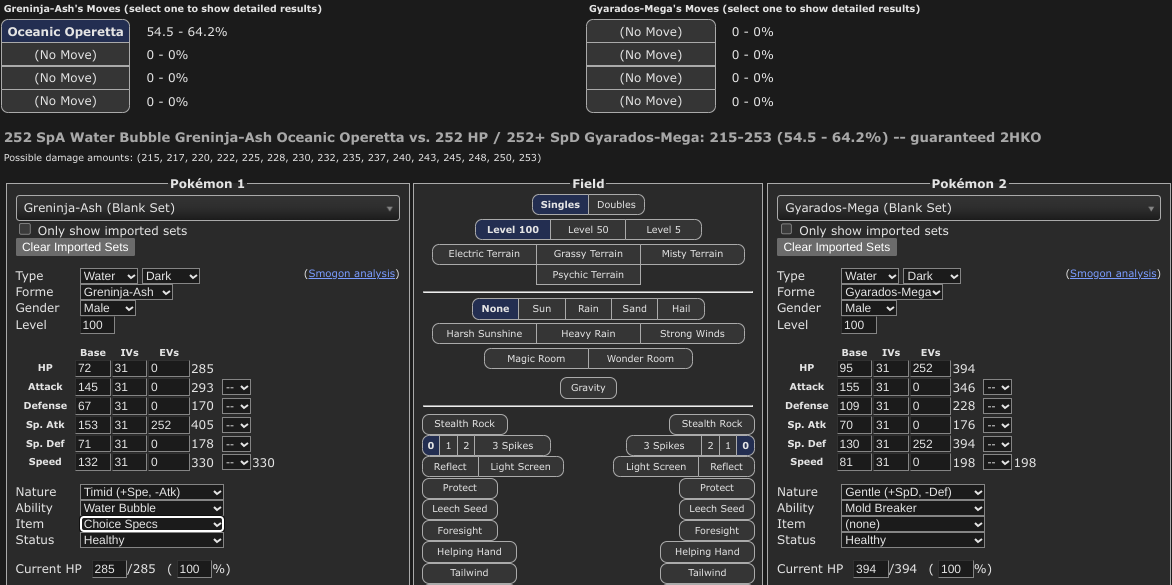Image resolution: width=1172 pixels, height=585 pixels.
Task: Open the Water Bubble ability dropdown
Action: [152, 508]
